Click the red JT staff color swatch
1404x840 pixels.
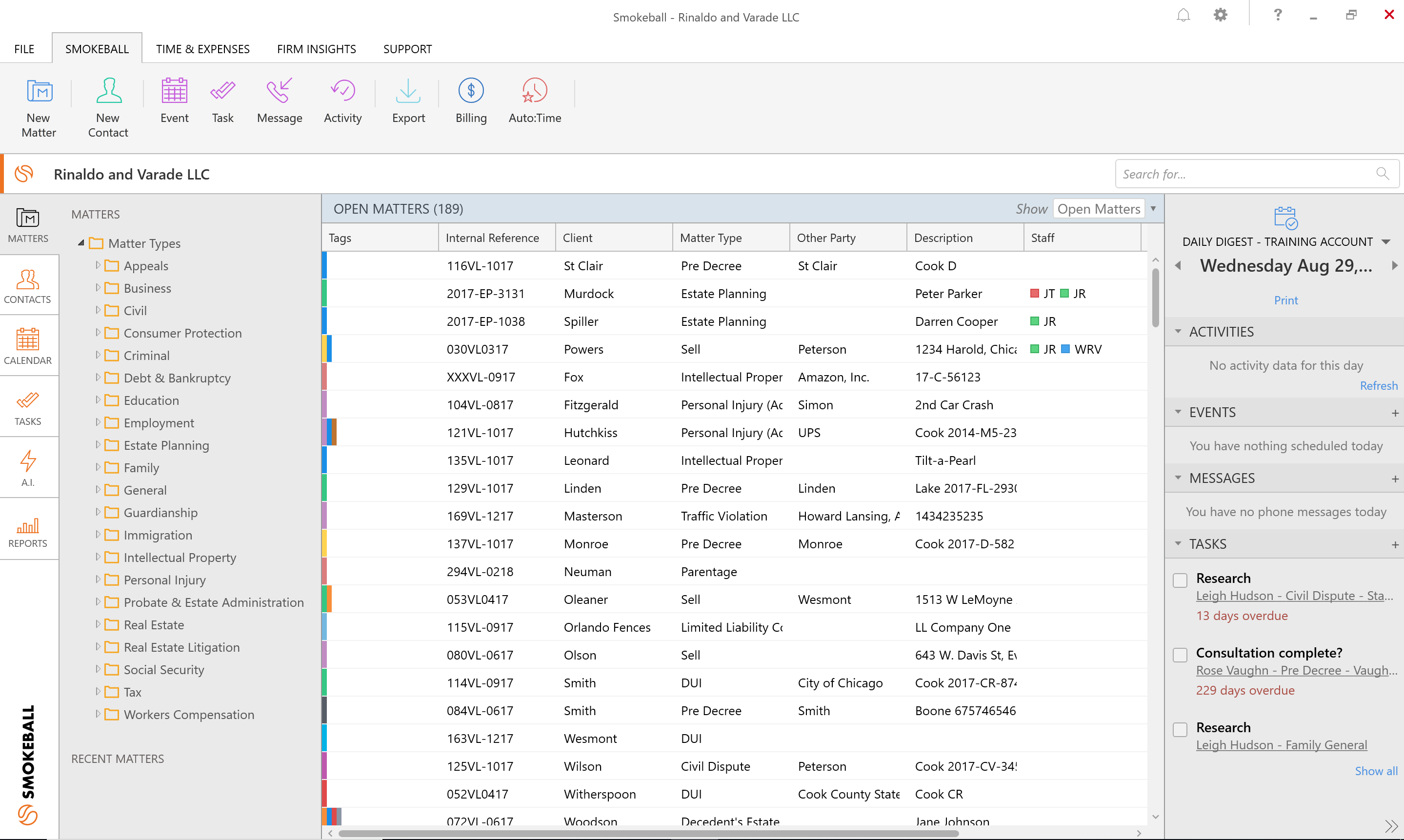[x=1035, y=293]
